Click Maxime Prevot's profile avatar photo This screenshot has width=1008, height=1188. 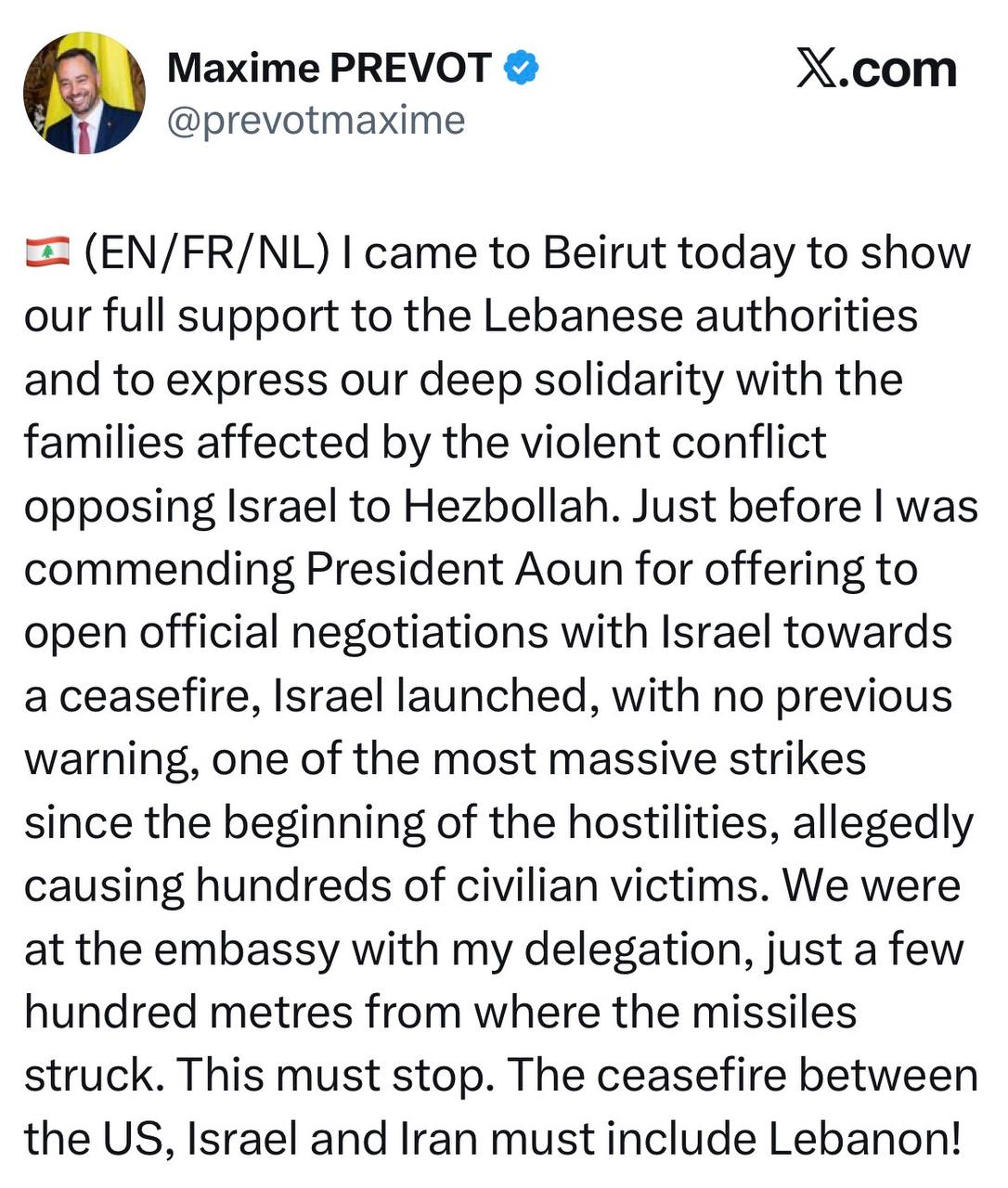[x=84, y=93]
